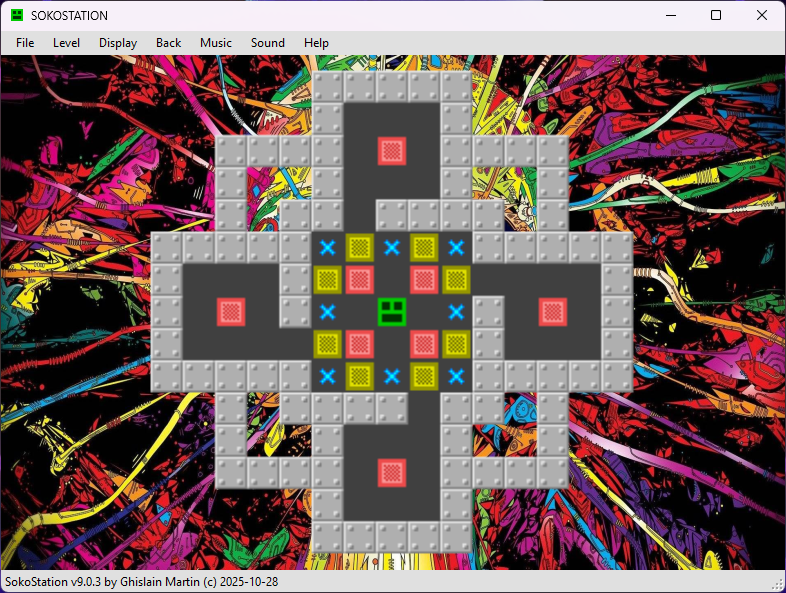Screen dimensions: 786x593
Task: Click yellow crate directly above the bottom-right X
Action: pos(456,344)
